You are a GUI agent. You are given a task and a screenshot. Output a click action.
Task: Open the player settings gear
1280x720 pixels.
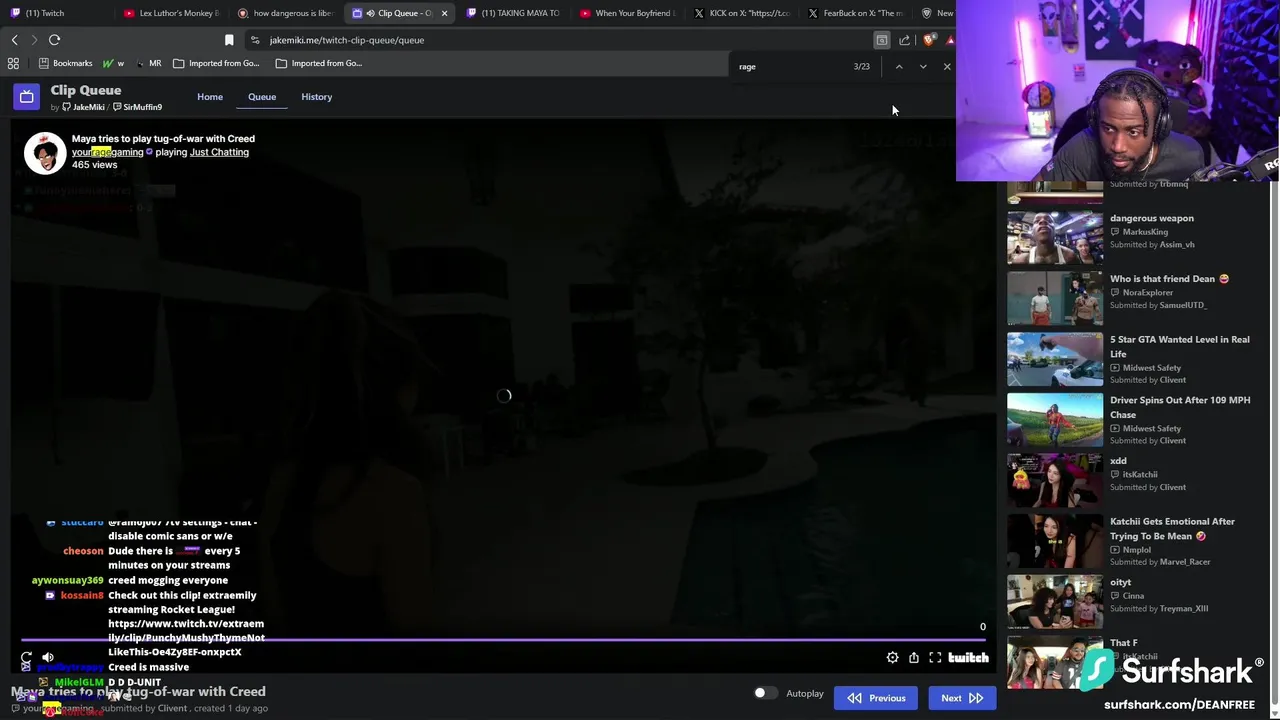pos(892,658)
